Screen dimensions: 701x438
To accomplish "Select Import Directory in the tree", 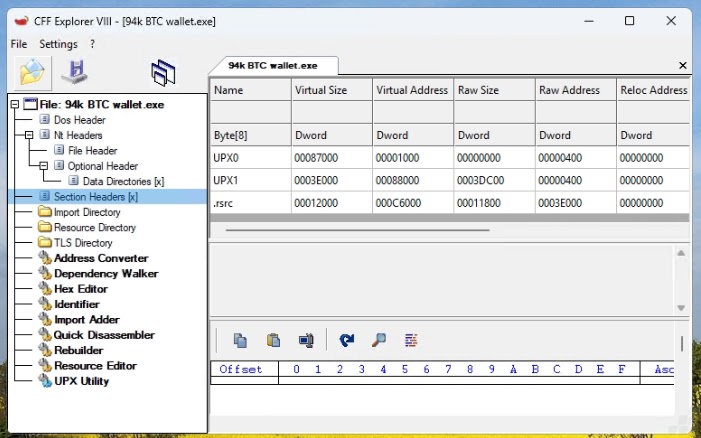I will click(87, 212).
